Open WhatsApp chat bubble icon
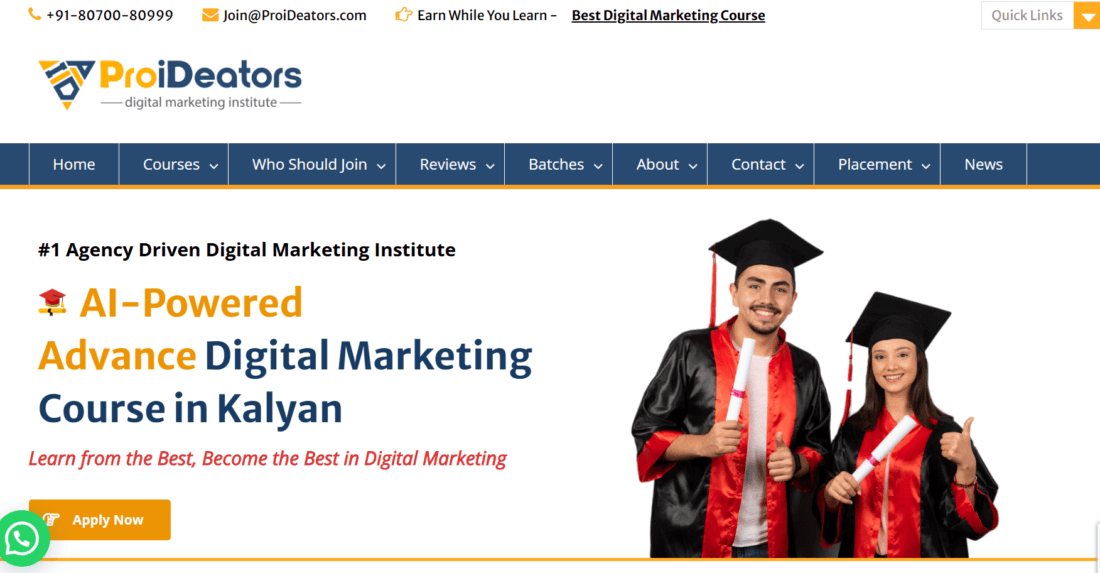Screen dimensions: 1100x573 (22, 539)
